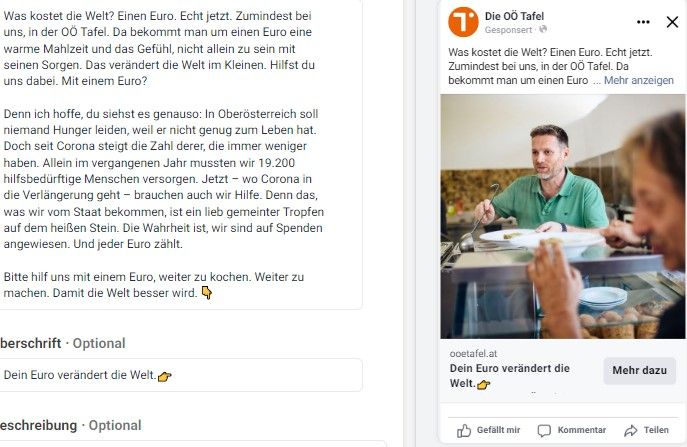The height and width of the screenshot is (447, 687).
Task: Click the Teilen share arrow icon
Action: coord(630,431)
